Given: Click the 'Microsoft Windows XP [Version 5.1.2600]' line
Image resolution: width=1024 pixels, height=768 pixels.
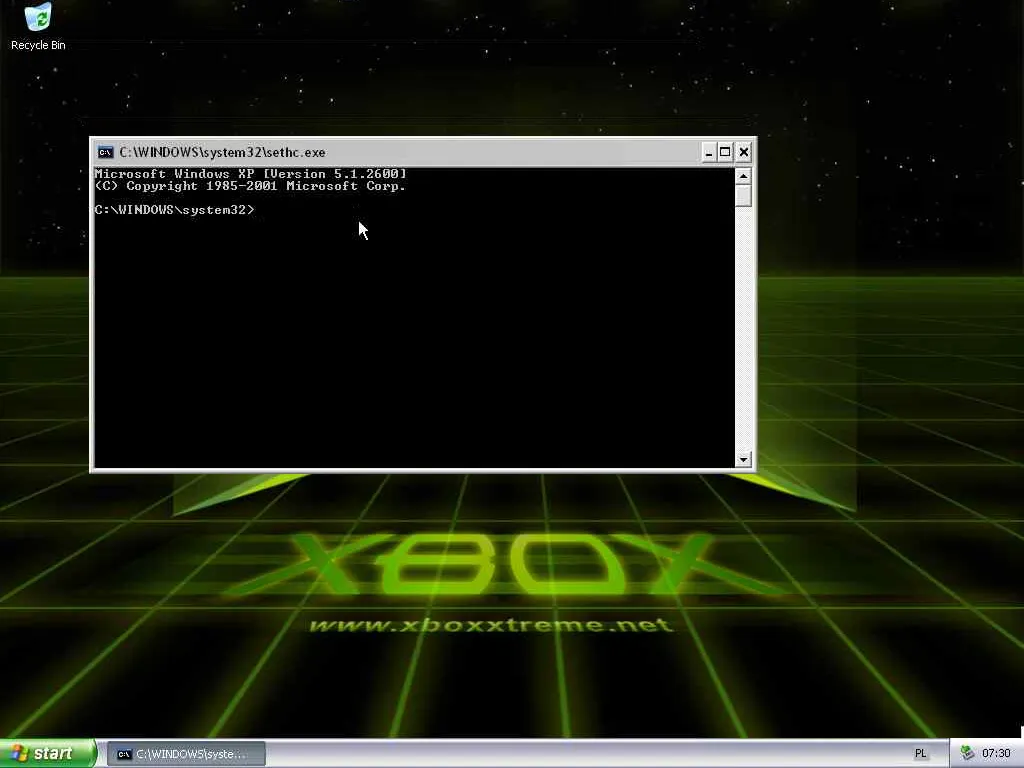Looking at the screenshot, I should pyautogui.click(x=250, y=174).
